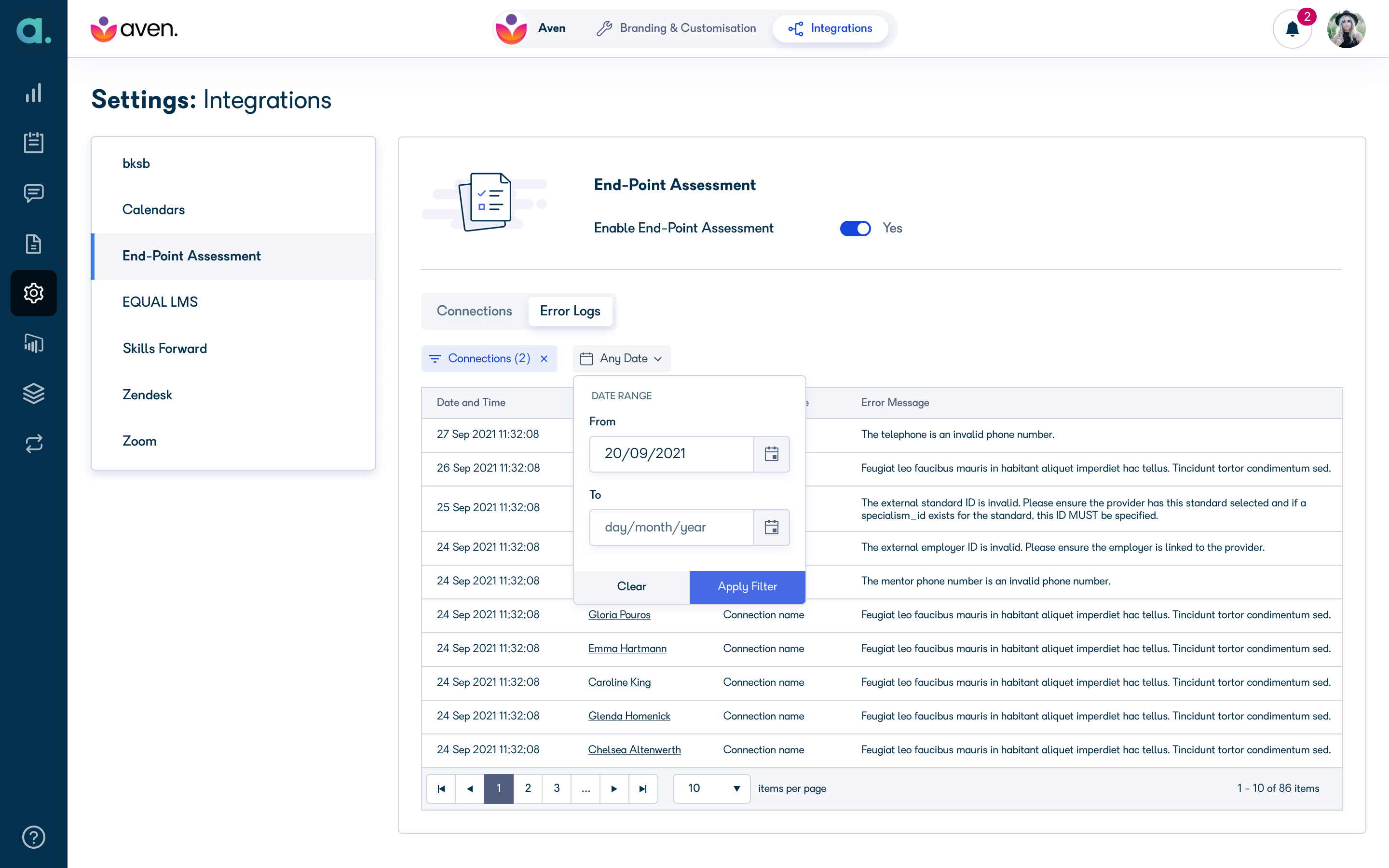The height and width of the screenshot is (868, 1389).
Task: Open Zendesk integration
Action: (x=233, y=395)
